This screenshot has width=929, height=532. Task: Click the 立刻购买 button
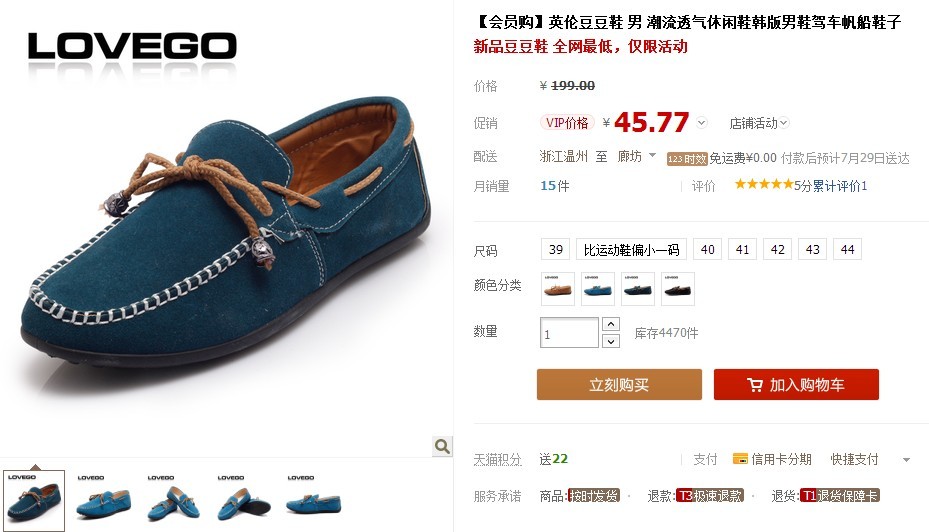click(619, 384)
